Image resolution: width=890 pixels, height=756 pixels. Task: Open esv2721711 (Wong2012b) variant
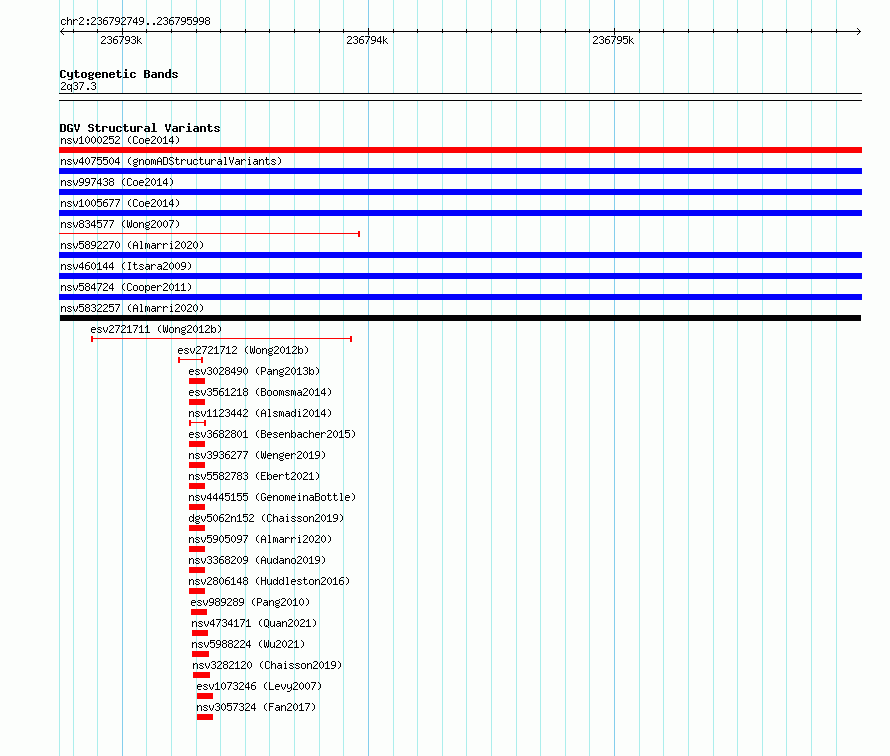coord(156,329)
